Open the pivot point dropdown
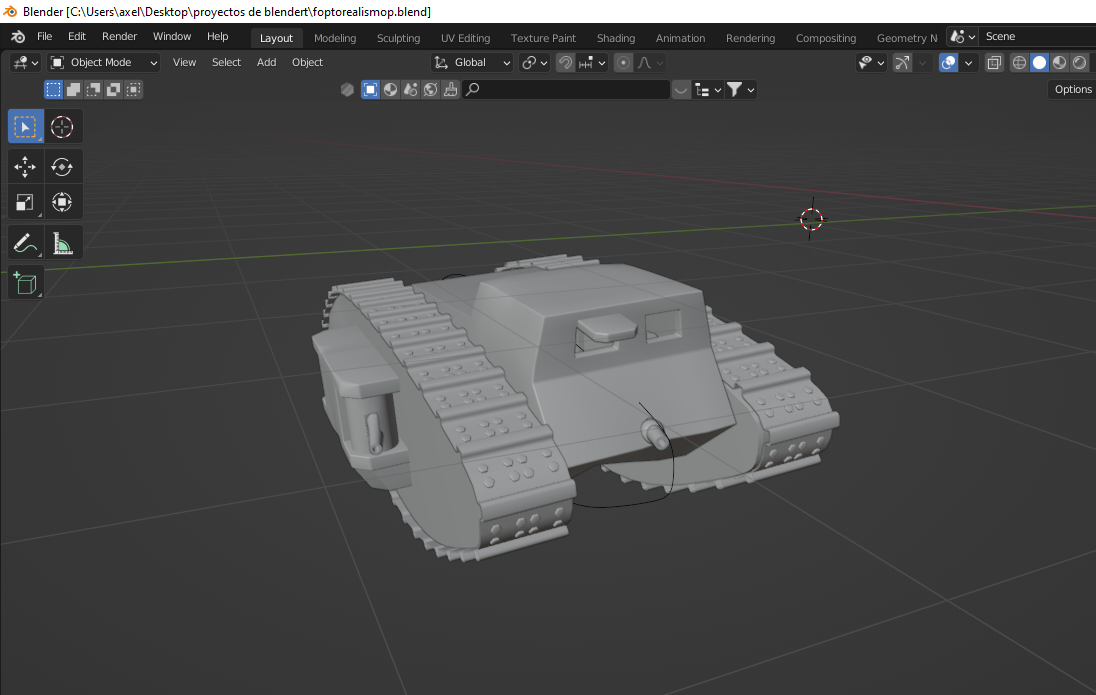The width and height of the screenshot is (1096, 695). click(x=535, y=63)
